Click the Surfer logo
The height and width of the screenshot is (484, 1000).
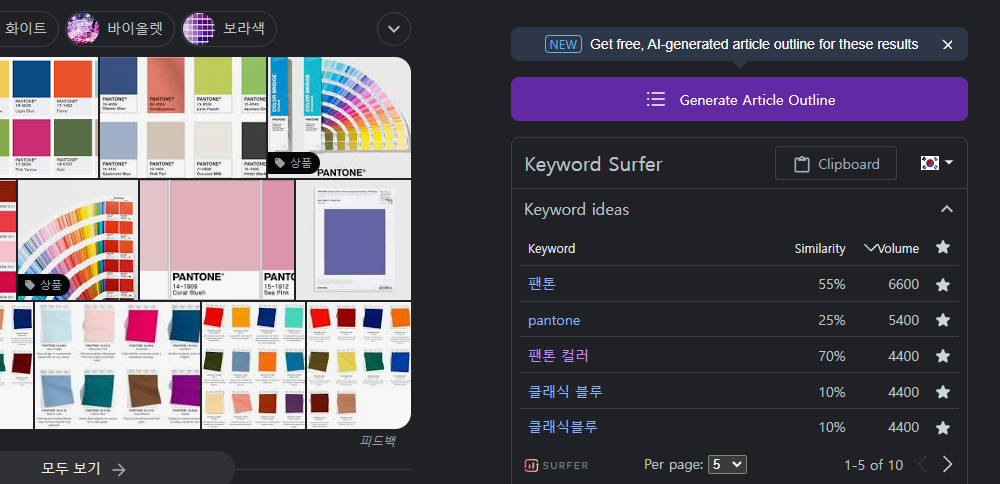(556, 466)
